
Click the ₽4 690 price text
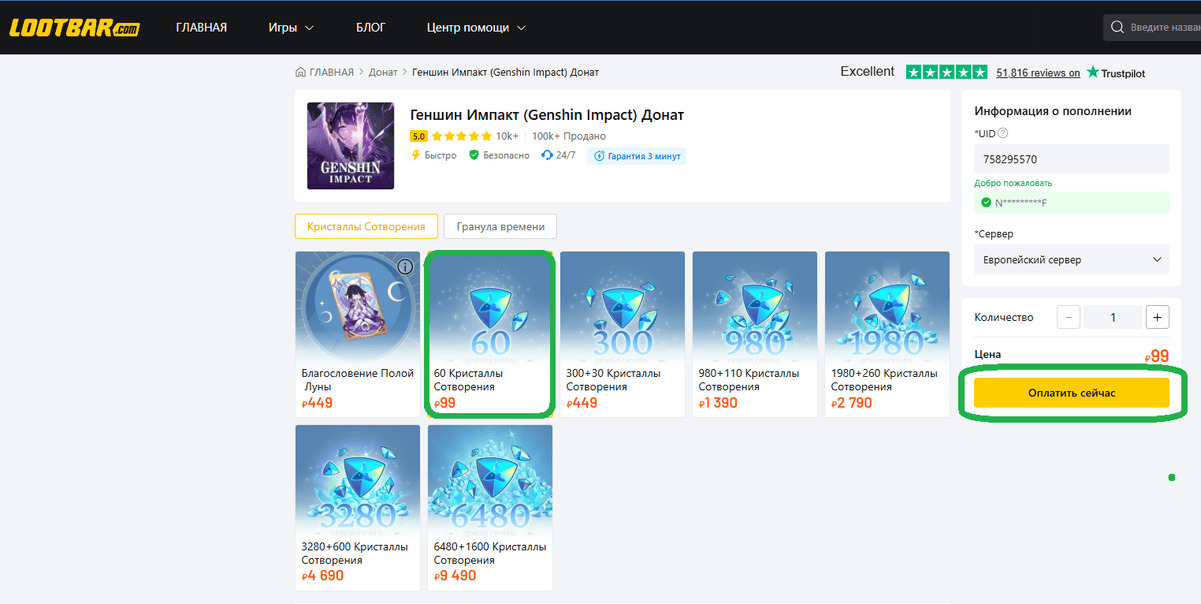click(x=323, y=576)
